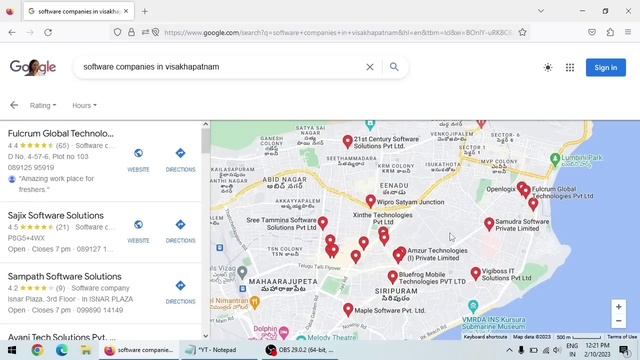Clear the search box with the X icon
Image resolution: width=640 pixels, height=360 pixels.
pos(370,67)
